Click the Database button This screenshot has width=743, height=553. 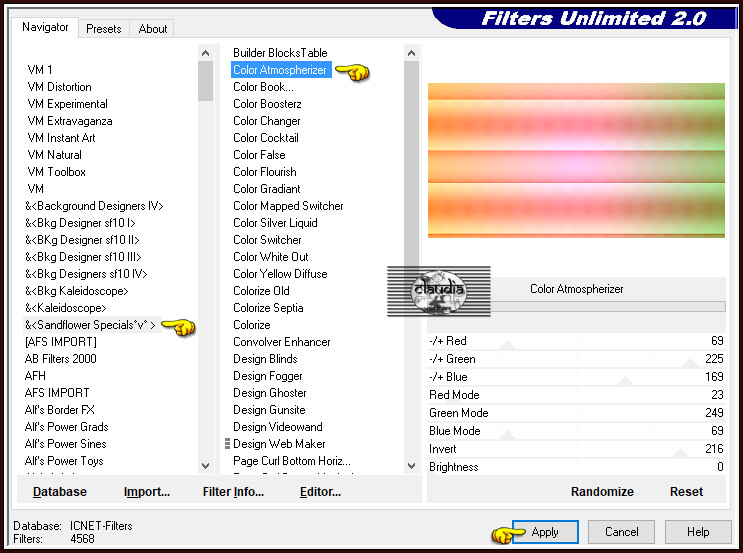[60, 492]
